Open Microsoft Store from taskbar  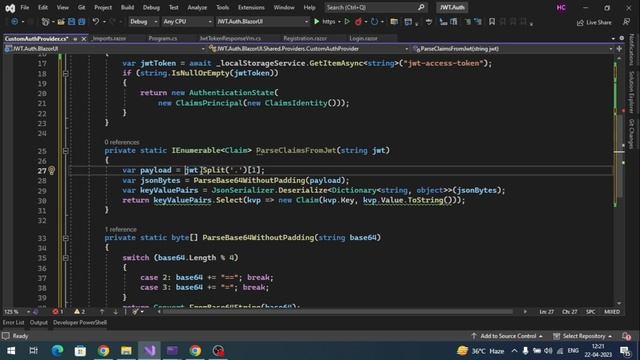pyautogui.click(x=80, y=351)
